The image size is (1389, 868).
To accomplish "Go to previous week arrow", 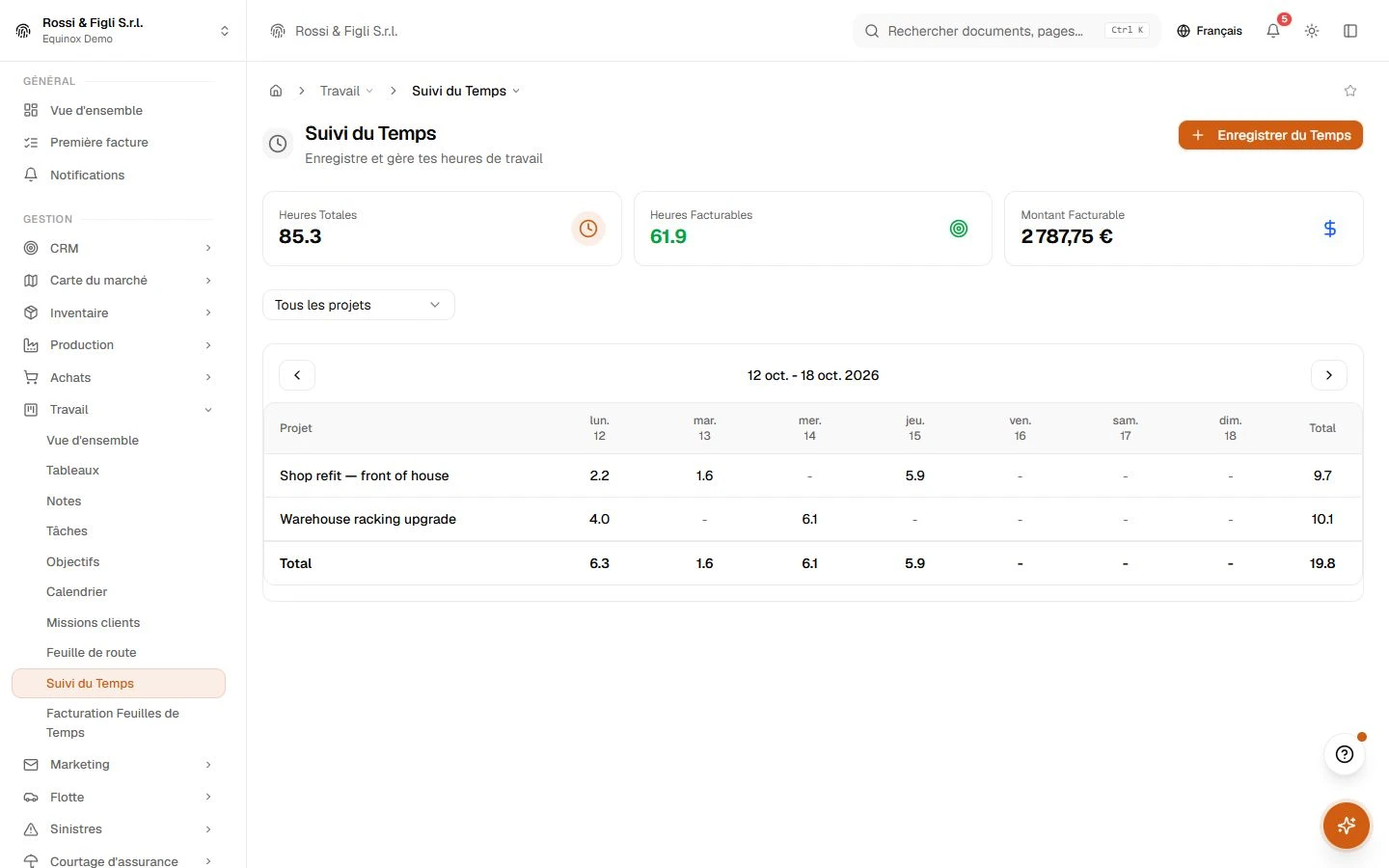I will 297,375.
